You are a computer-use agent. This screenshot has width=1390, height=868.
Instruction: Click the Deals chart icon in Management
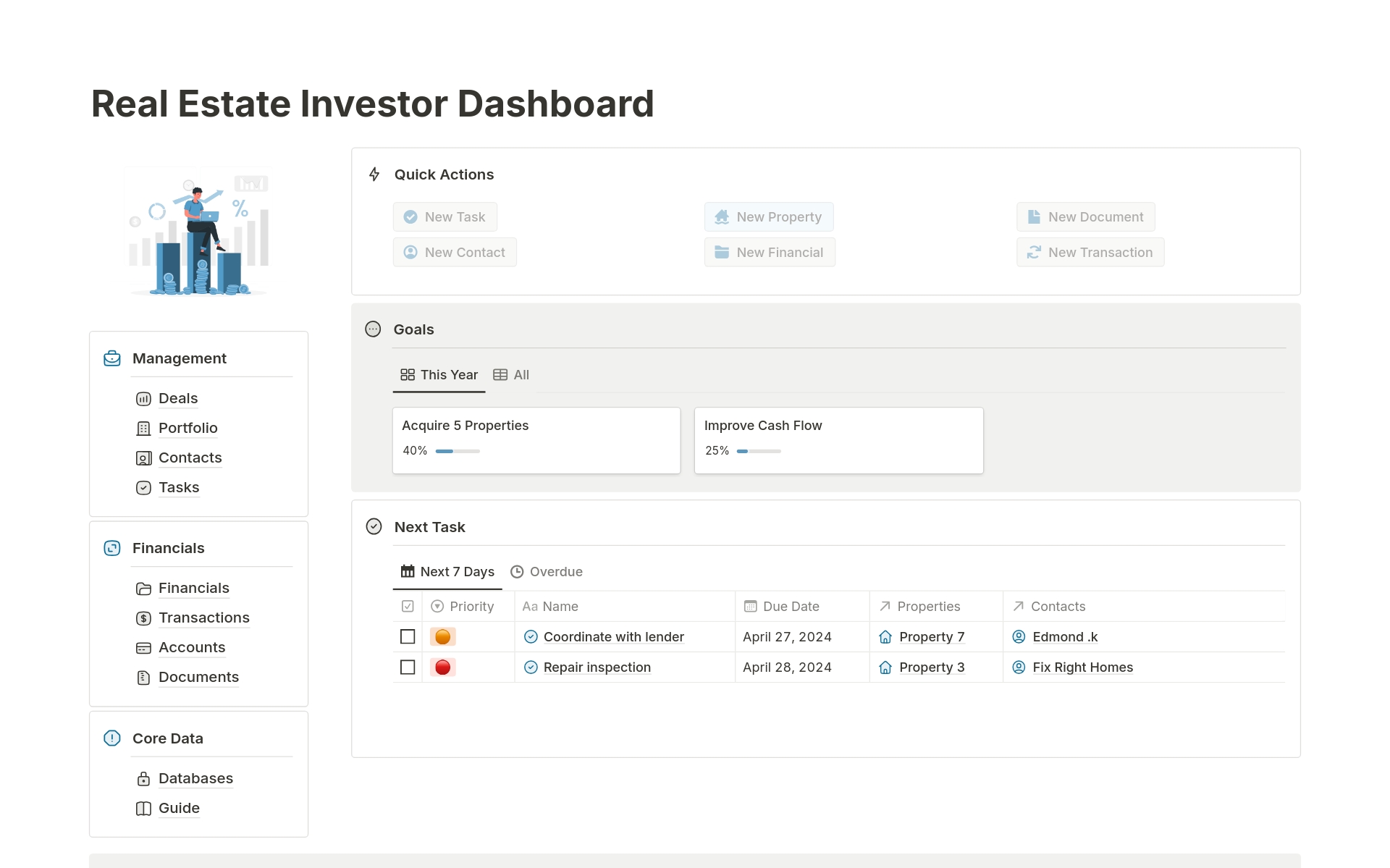143,399
